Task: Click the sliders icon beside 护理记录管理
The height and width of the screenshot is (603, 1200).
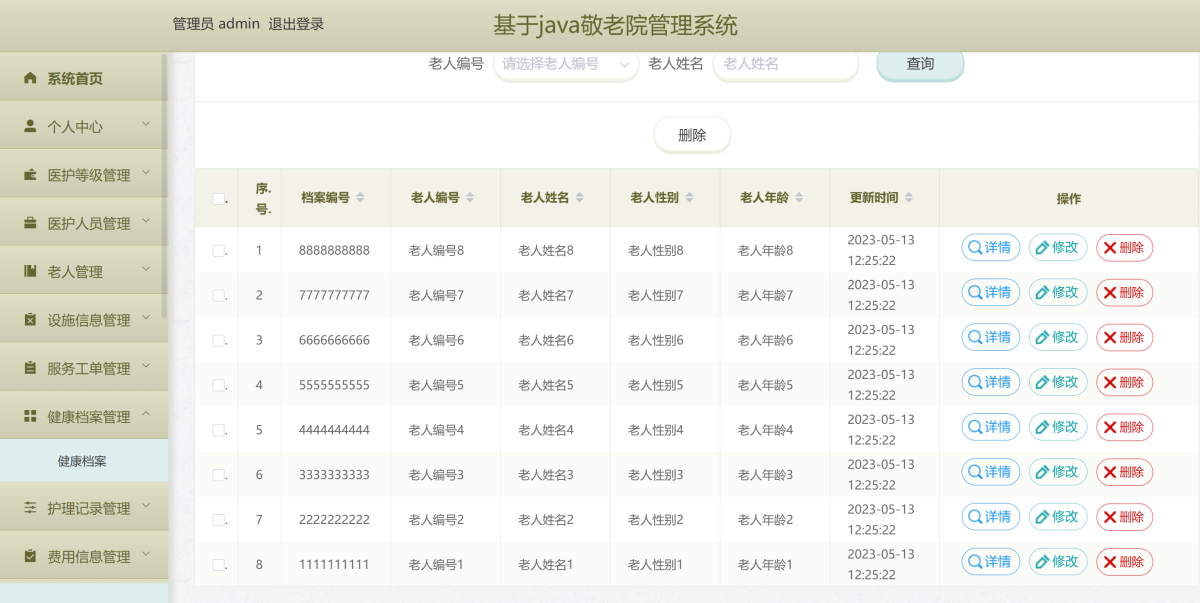Action: pos(30,508)
